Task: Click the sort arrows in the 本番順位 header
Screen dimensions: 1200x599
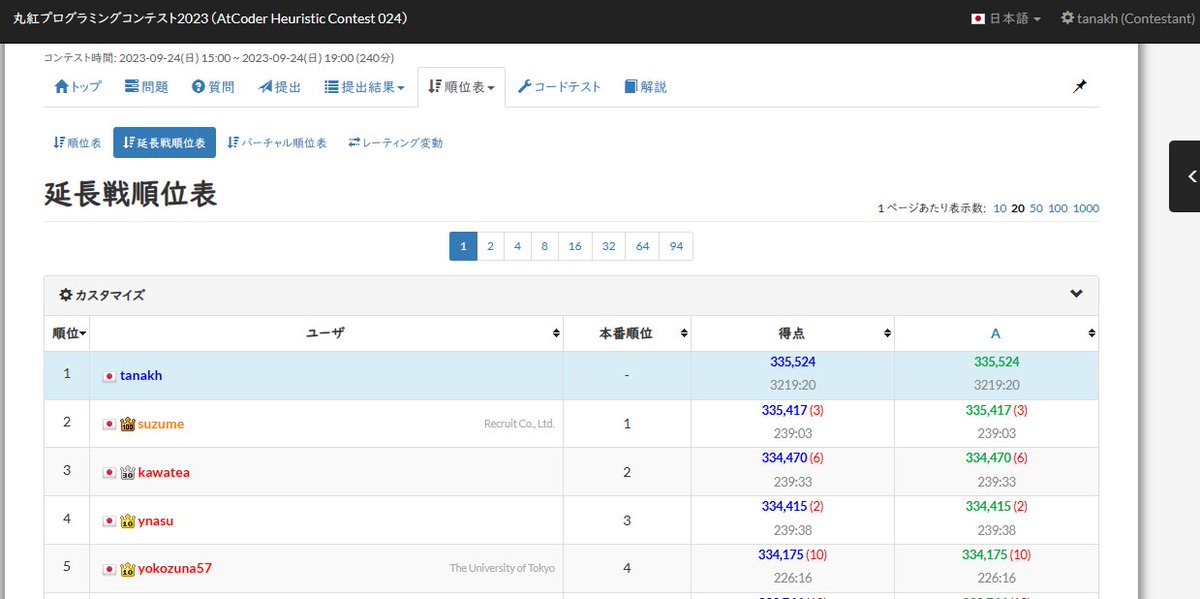Action: (684, 333)
